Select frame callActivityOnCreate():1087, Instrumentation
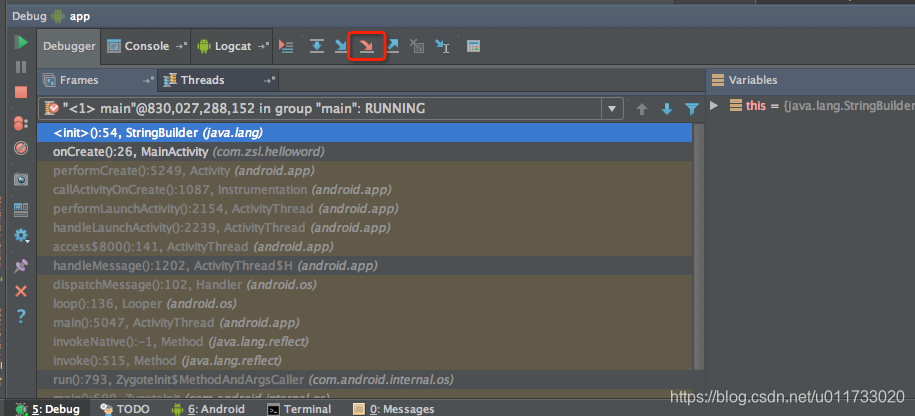 365,190
